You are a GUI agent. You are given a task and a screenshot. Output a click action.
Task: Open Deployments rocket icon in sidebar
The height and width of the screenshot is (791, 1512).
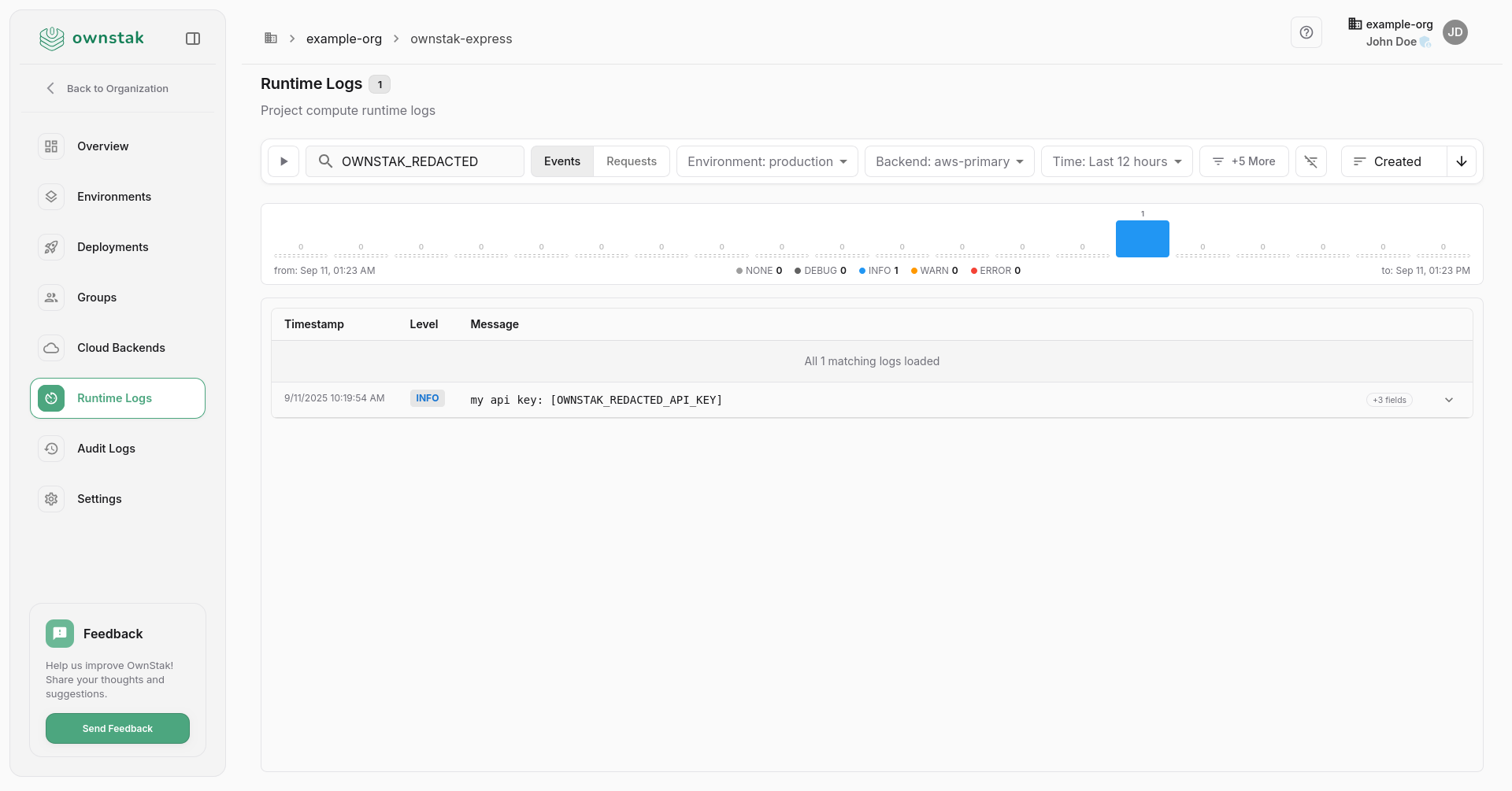tap(51, 247)
